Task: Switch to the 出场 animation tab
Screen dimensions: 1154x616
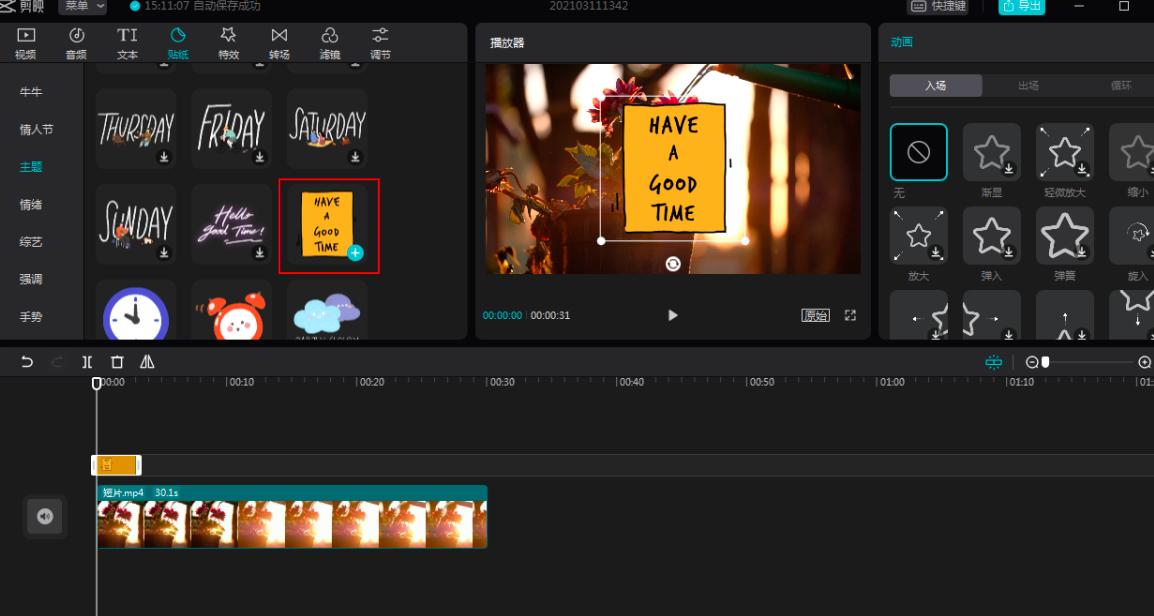Action: [x=1028, y=86]
